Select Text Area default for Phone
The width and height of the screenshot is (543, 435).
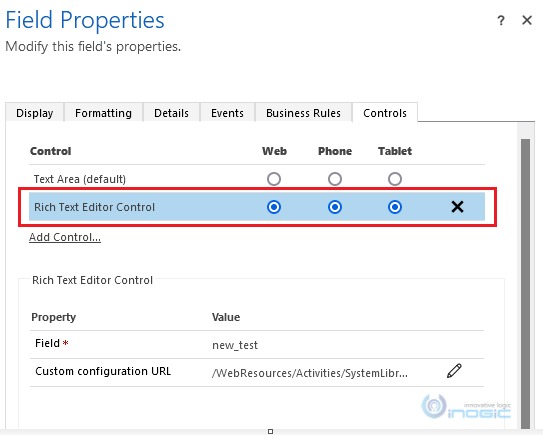point(335,179)
